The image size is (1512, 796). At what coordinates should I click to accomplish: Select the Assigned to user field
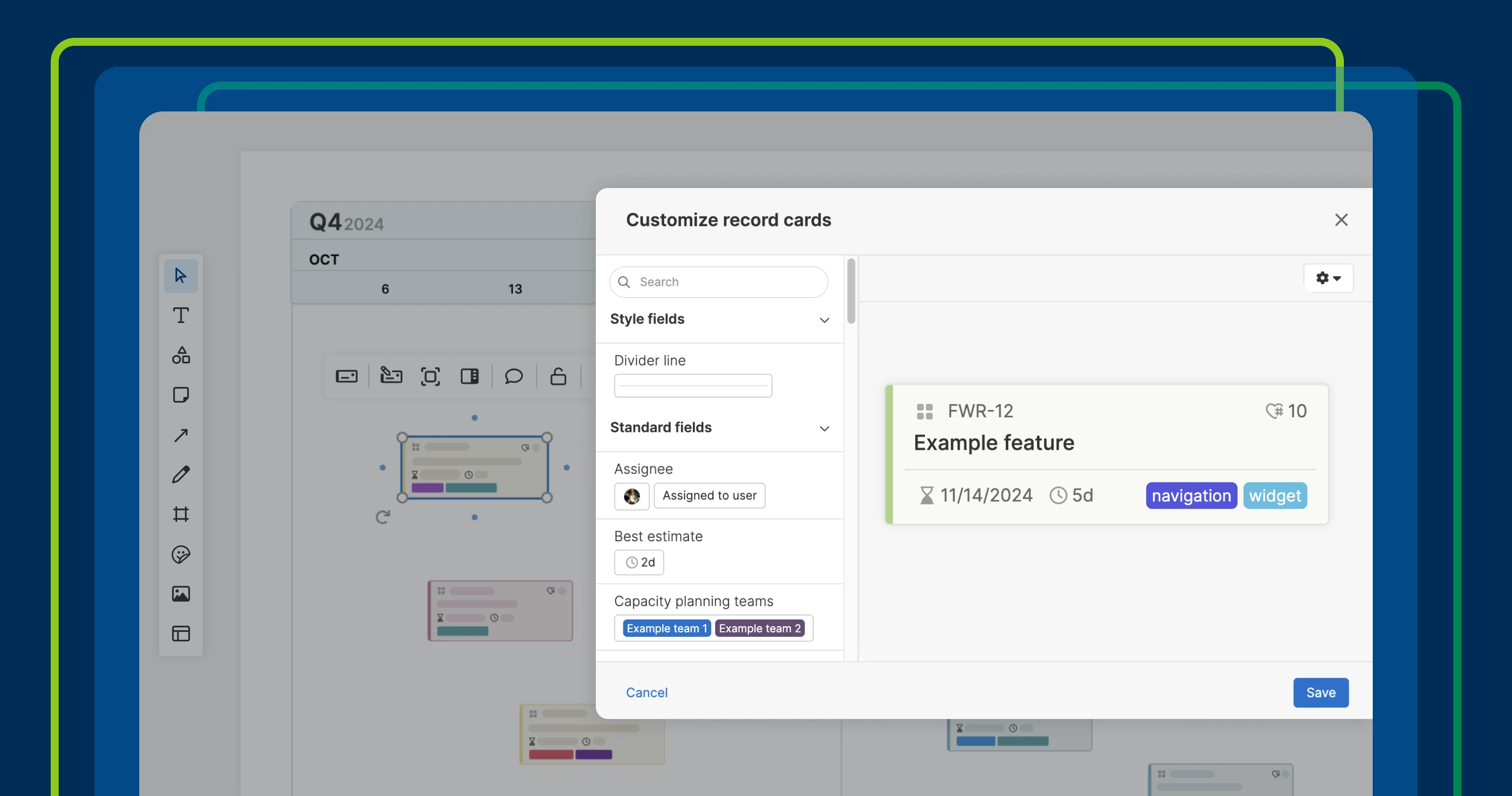pyautogui.click(x=709, y=496)
